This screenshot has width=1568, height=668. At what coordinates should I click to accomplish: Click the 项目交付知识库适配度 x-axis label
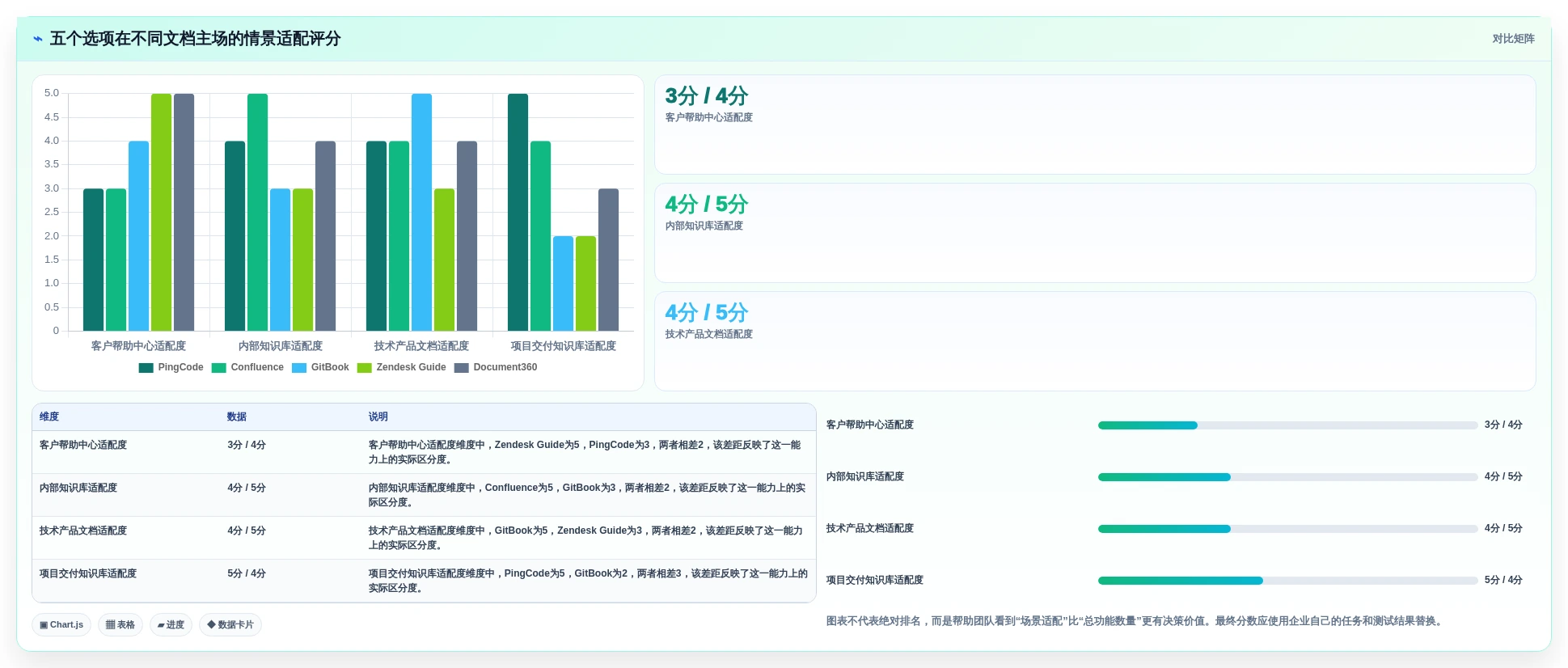click(x=564, y=346)
